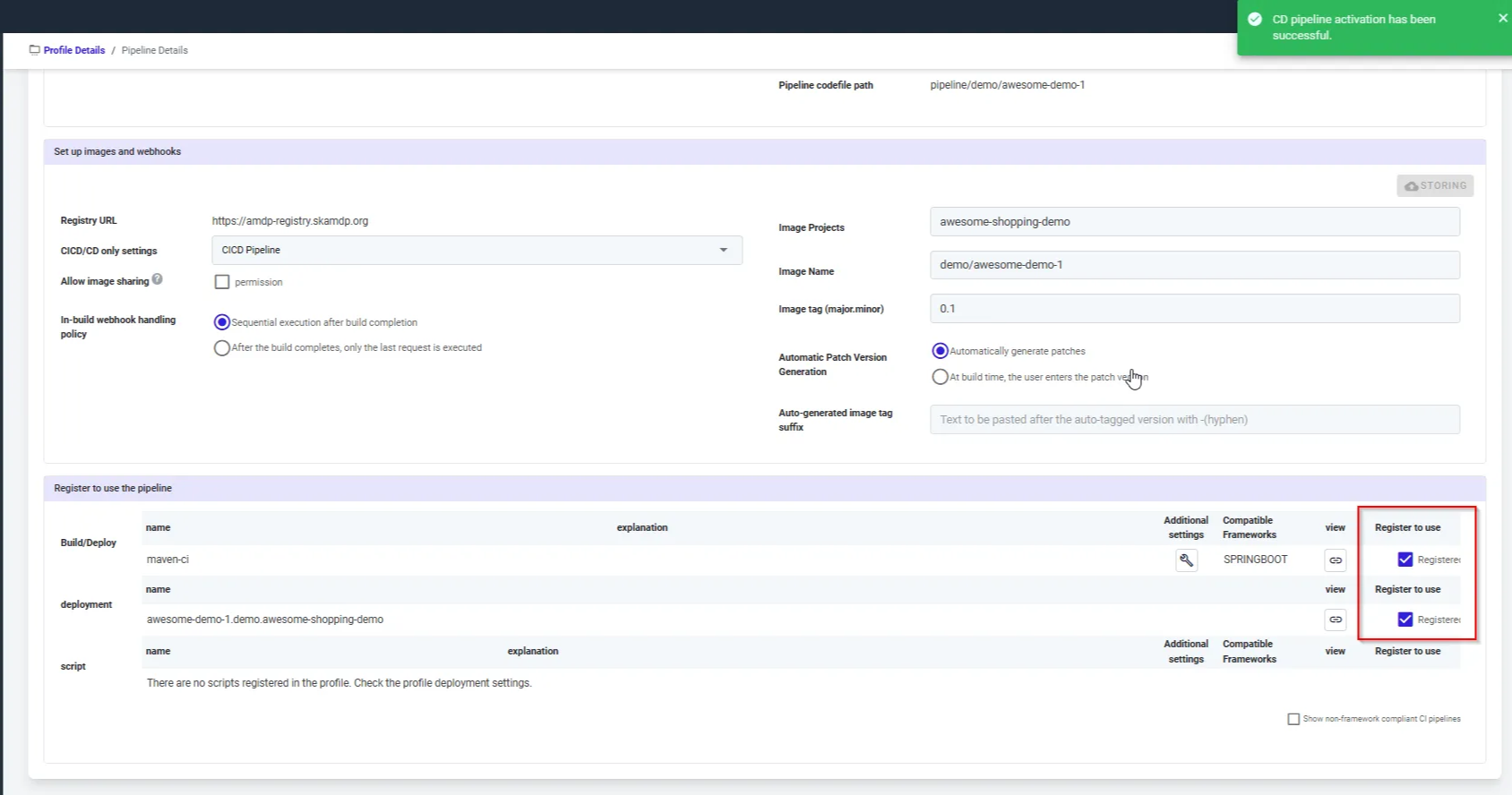
Task: Edit the Image Name field
Action: tap(1195, 265)
